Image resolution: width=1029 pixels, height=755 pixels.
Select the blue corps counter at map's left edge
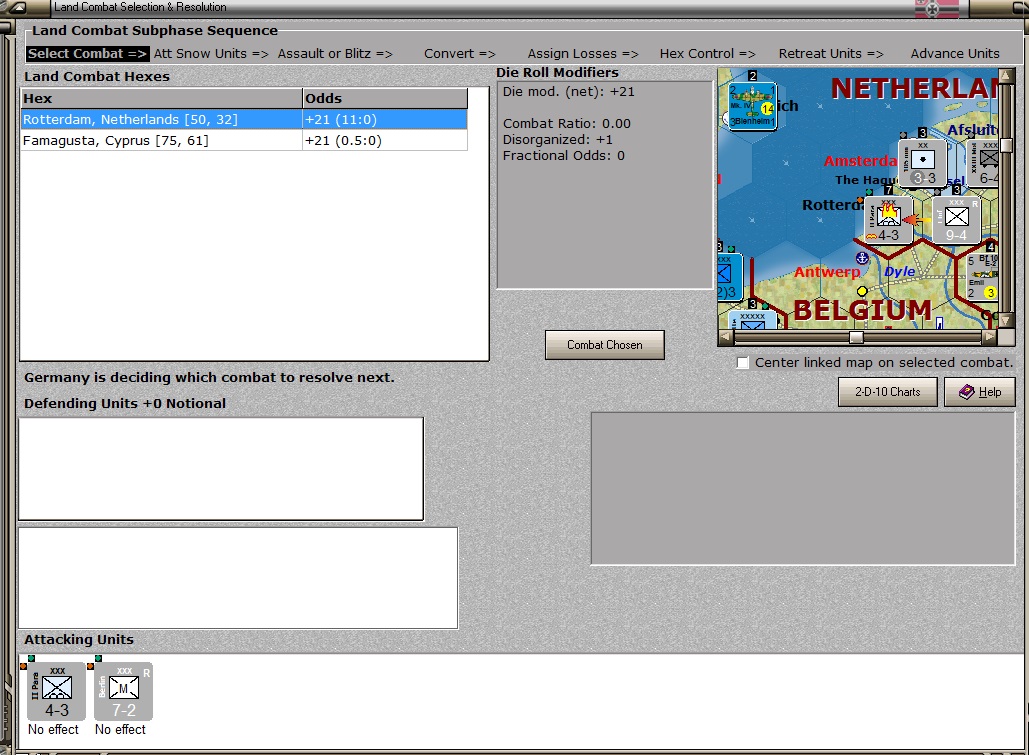pos(730,276)
